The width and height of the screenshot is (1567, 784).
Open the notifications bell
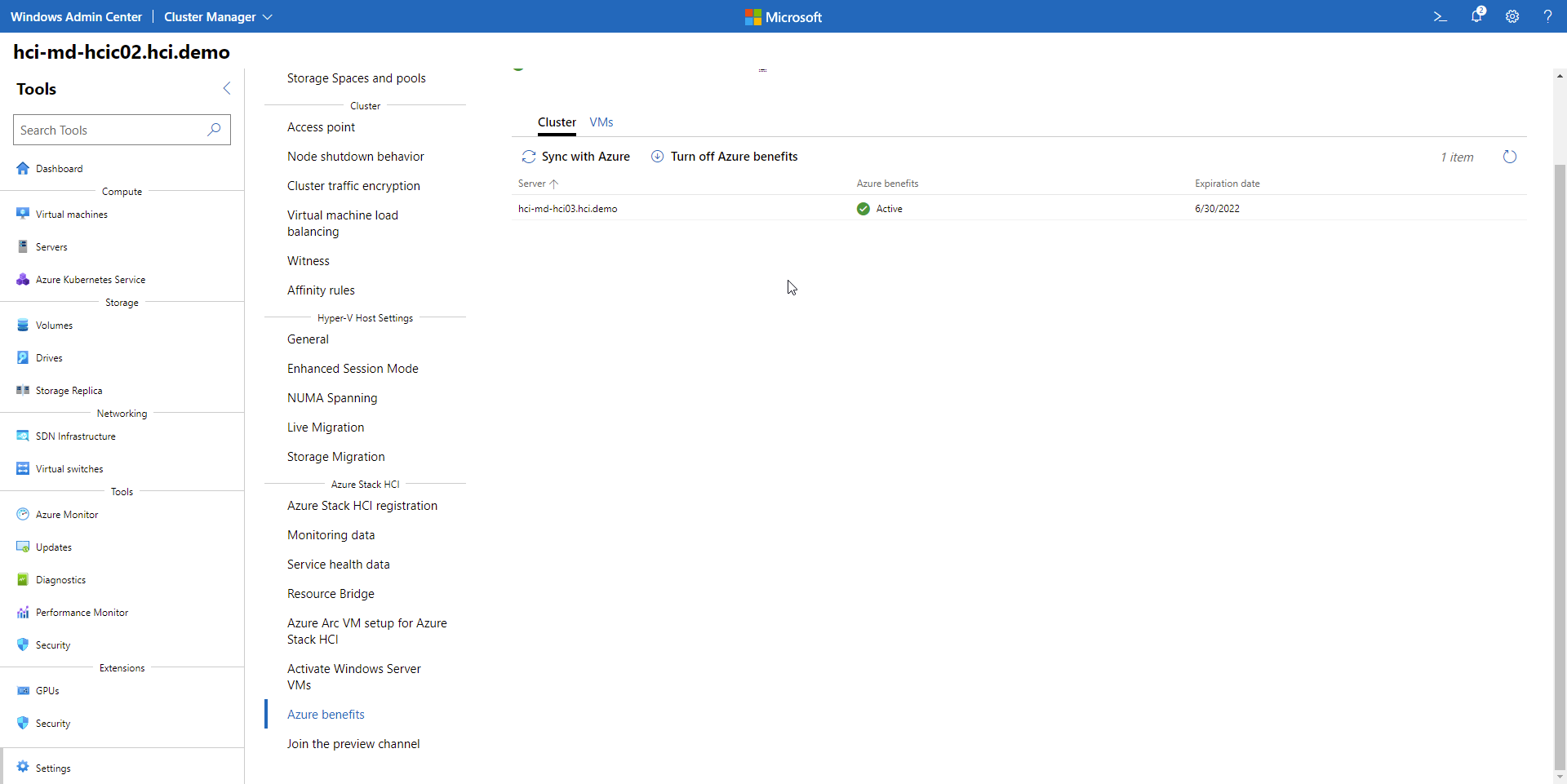[x=1476, y=16]
